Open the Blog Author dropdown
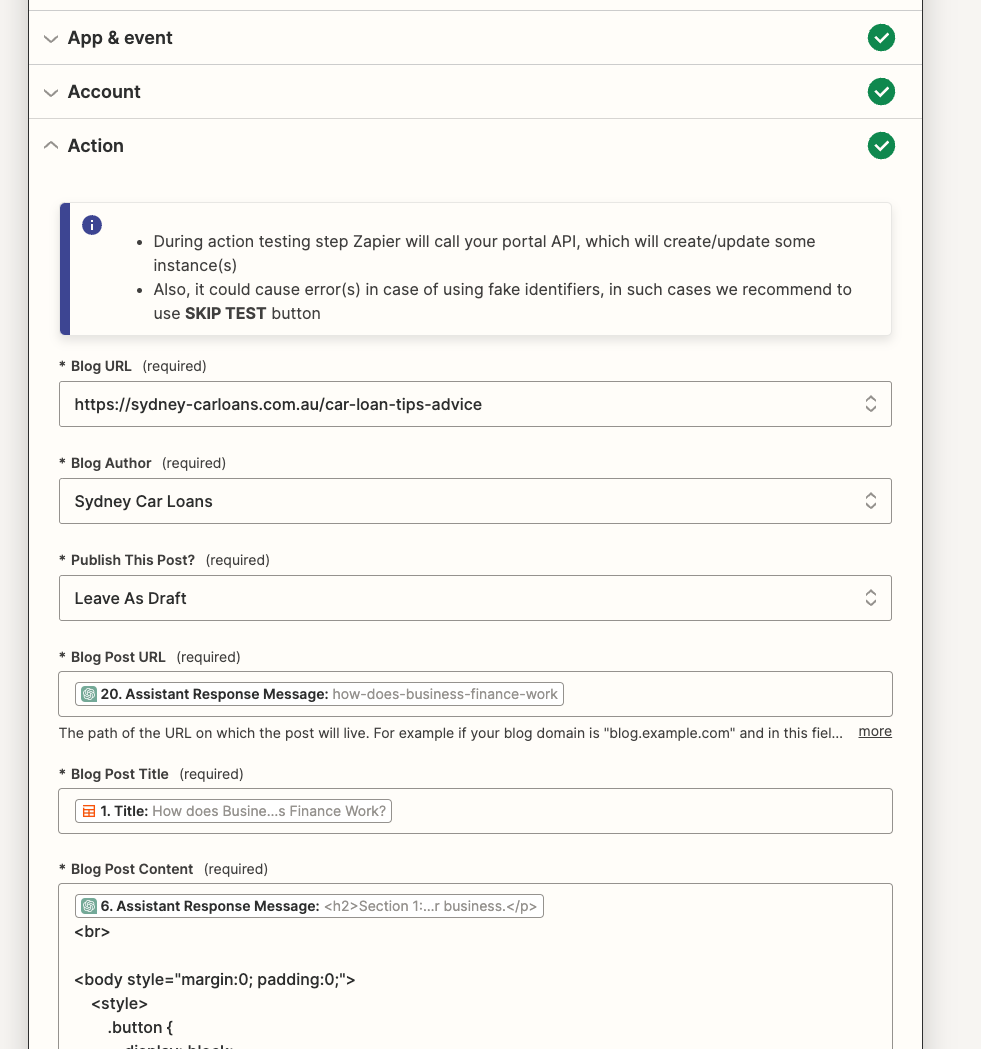The height and width of the screenshot is (1049, 981). [475, 501]
